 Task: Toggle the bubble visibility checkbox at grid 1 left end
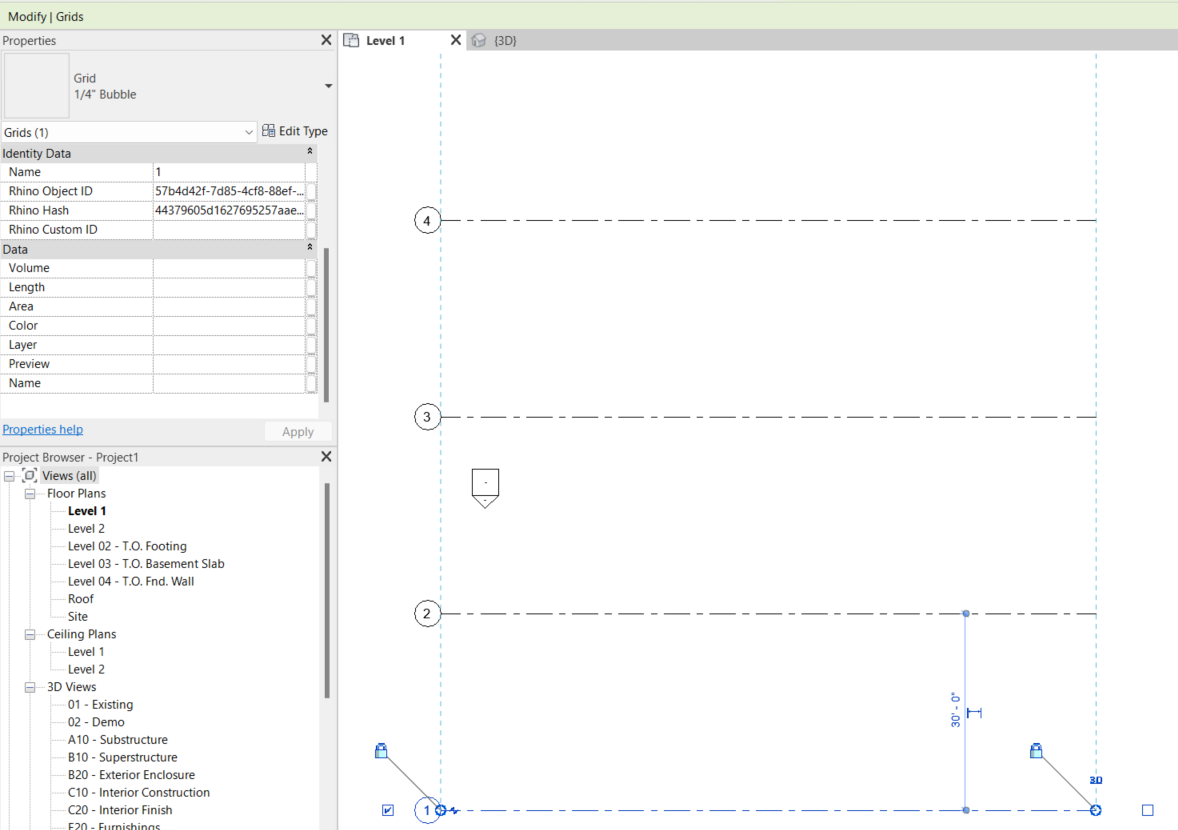click(388, 810)
